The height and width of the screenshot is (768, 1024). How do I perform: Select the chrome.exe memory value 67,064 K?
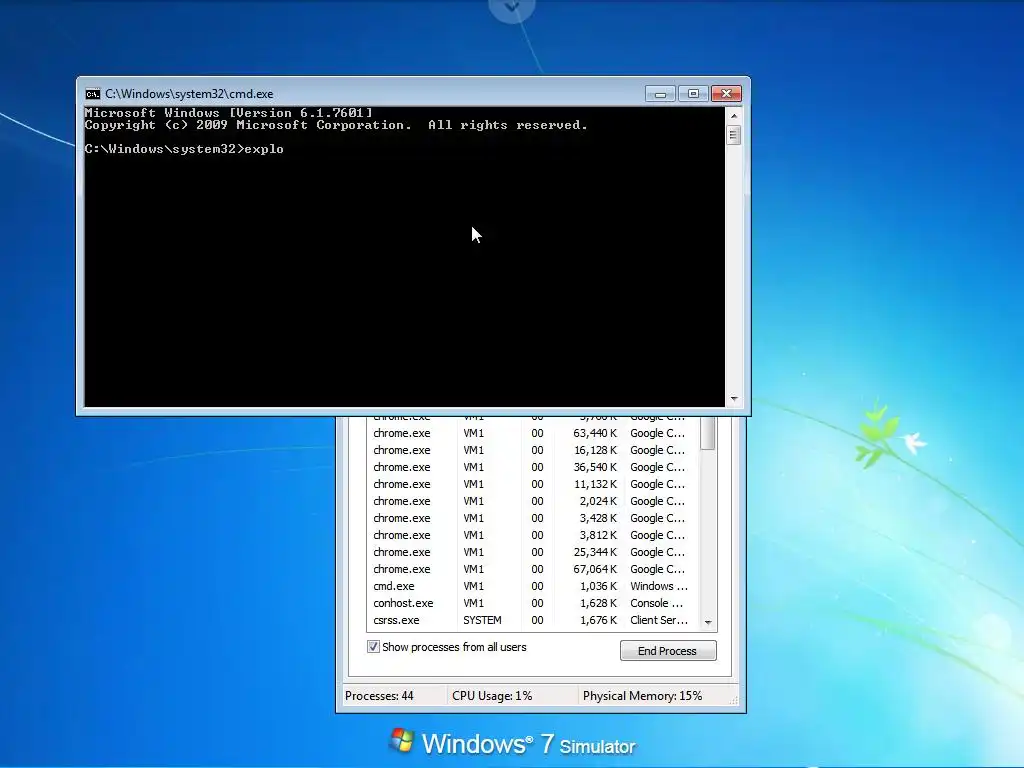[595, 569]
